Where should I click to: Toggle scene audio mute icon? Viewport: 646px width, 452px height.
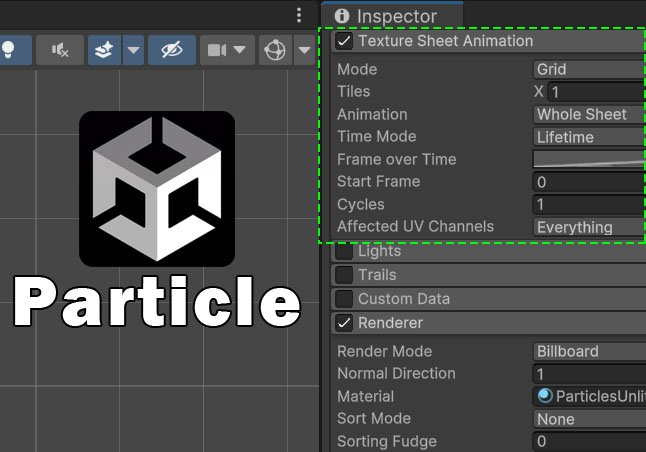[60, 50]
